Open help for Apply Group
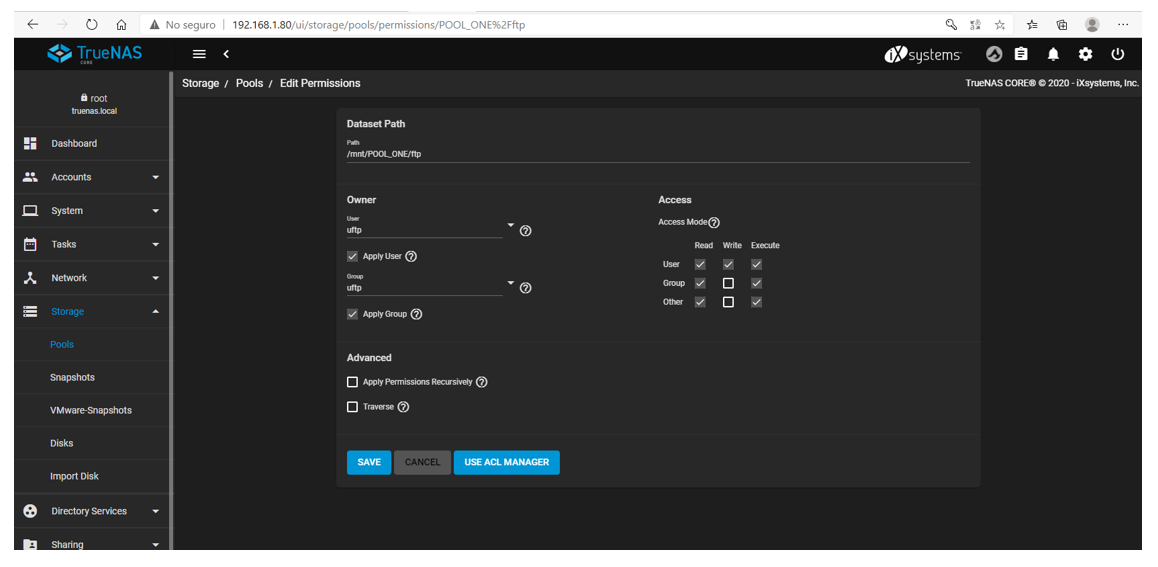 tap(417, 314)
